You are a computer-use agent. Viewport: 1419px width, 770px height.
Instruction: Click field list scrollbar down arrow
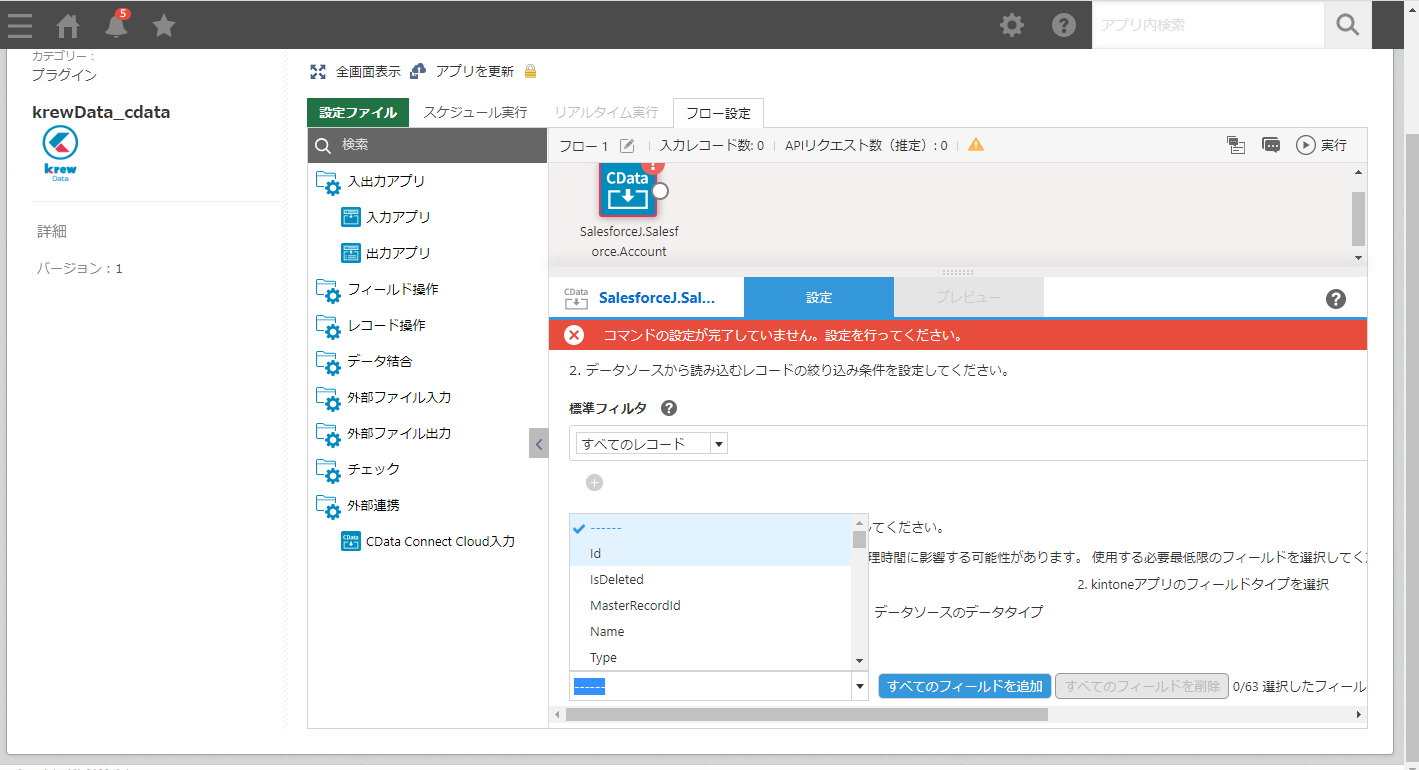click(859, 661)
